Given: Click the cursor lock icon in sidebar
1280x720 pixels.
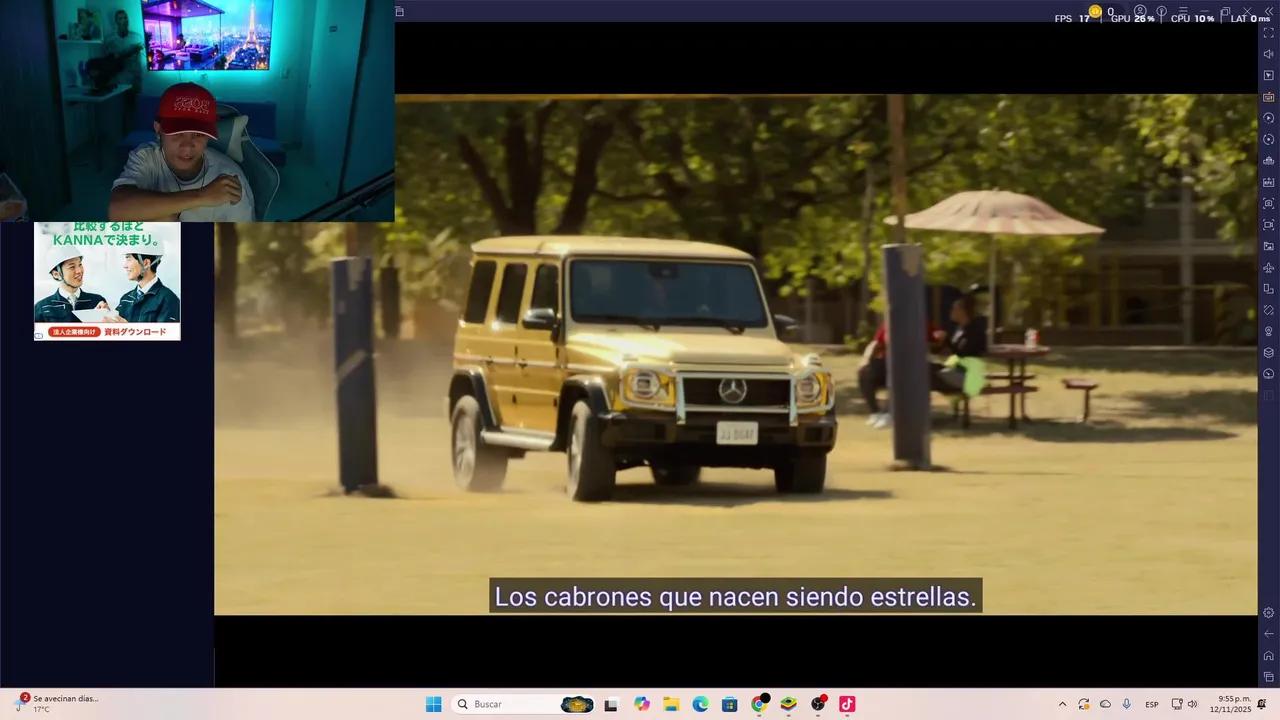Looking at the screenshot, I should (1268, 75).
